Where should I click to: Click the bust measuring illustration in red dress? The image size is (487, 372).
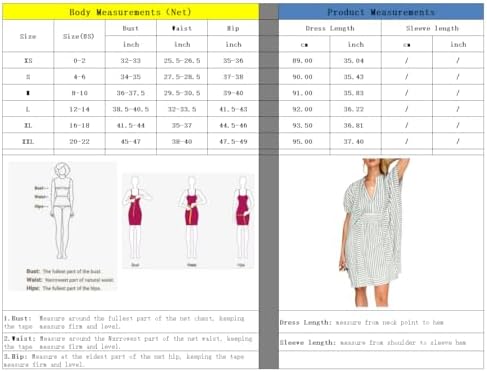(136, 221)
